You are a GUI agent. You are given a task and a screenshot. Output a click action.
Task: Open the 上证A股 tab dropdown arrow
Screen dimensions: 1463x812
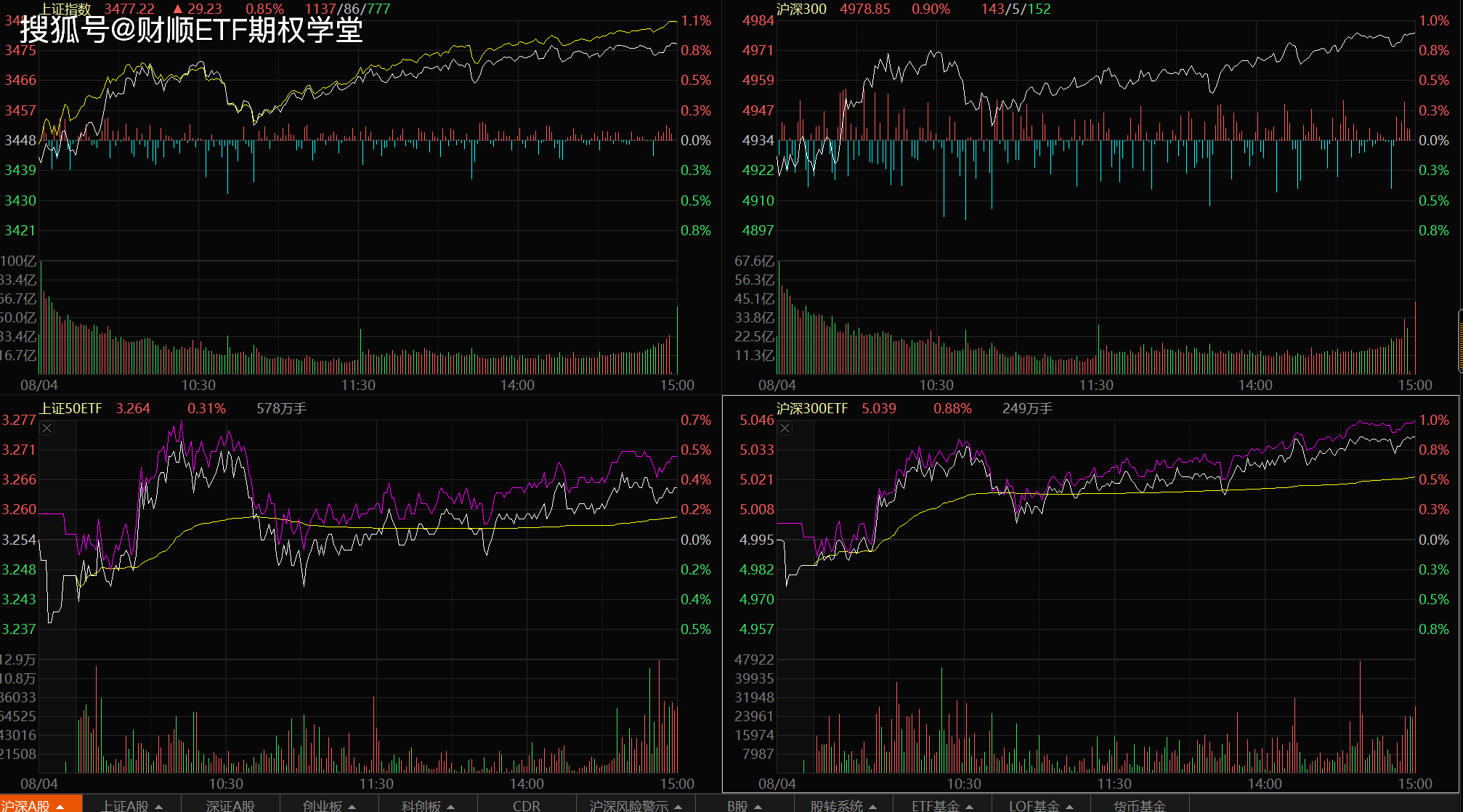158,807
